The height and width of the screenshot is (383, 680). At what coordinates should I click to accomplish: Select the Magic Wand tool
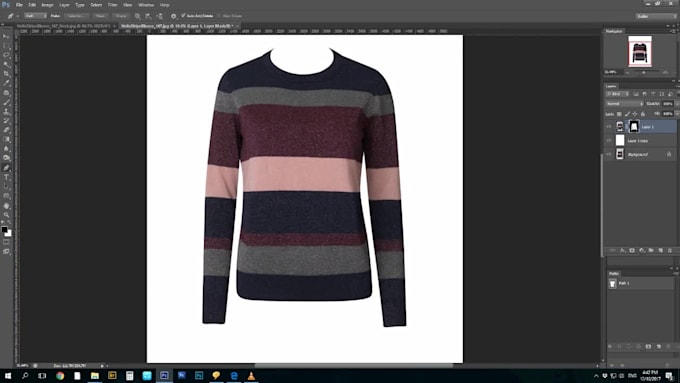click(x=6, y=65)
